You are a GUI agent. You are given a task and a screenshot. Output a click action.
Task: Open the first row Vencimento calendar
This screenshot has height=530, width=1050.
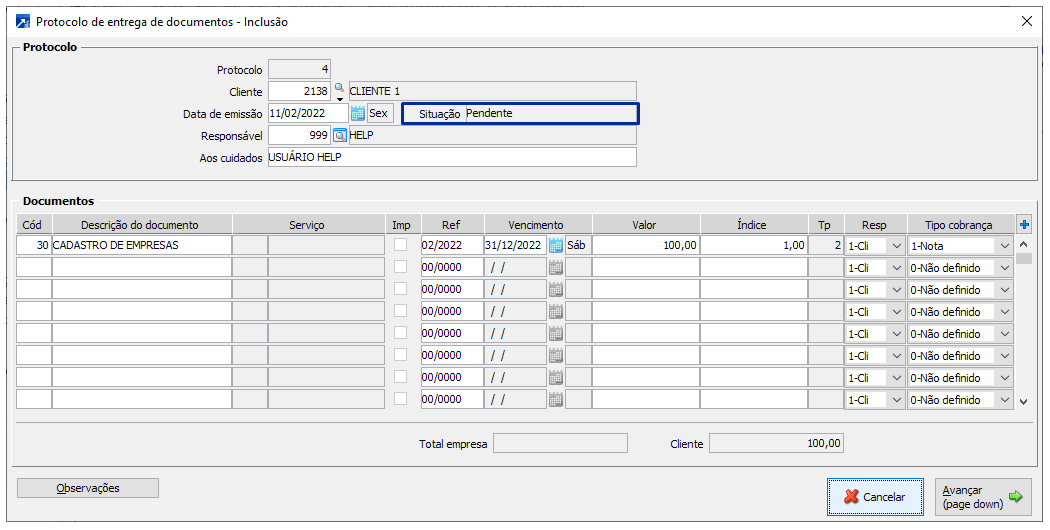click(556, 246)
